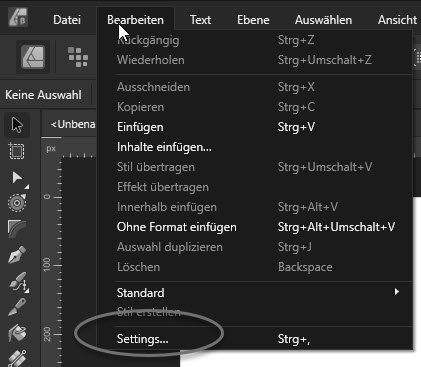Image resolution: width=421 pixels, height=367 pixels.
Task: Select the Artboard tool icon
Action: (x=17, y=151)
